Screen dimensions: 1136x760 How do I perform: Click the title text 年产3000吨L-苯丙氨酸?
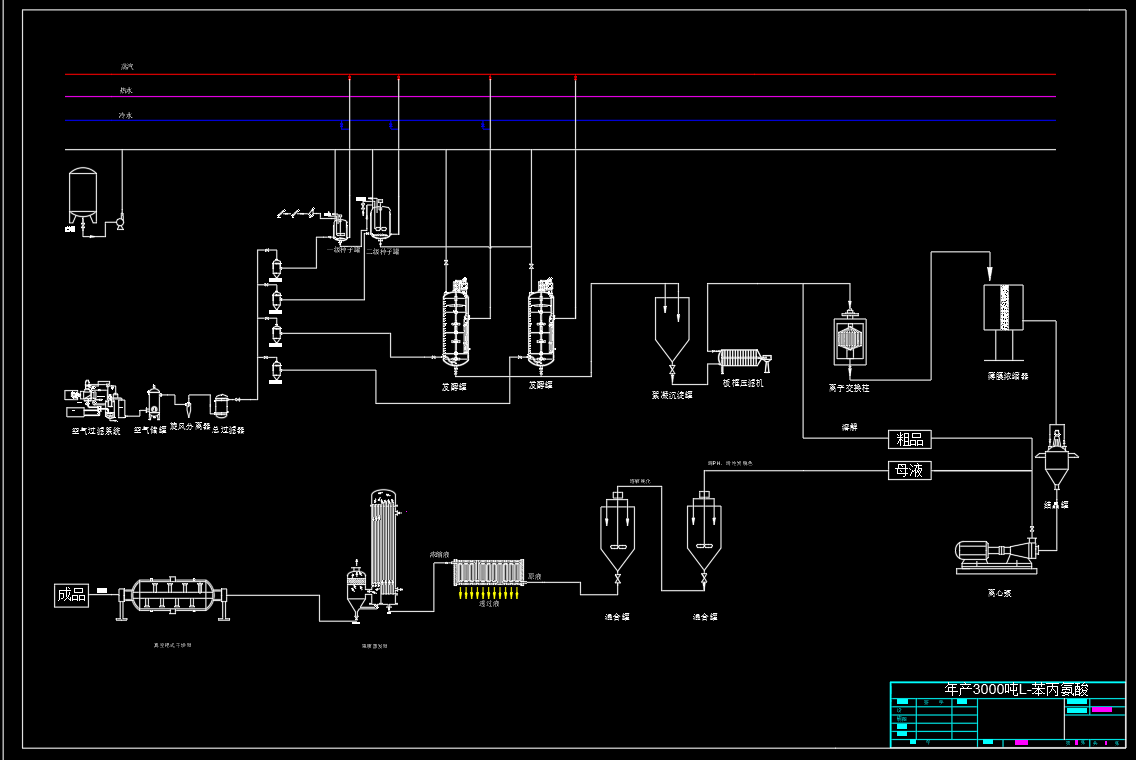click(x=1007, y=690)
